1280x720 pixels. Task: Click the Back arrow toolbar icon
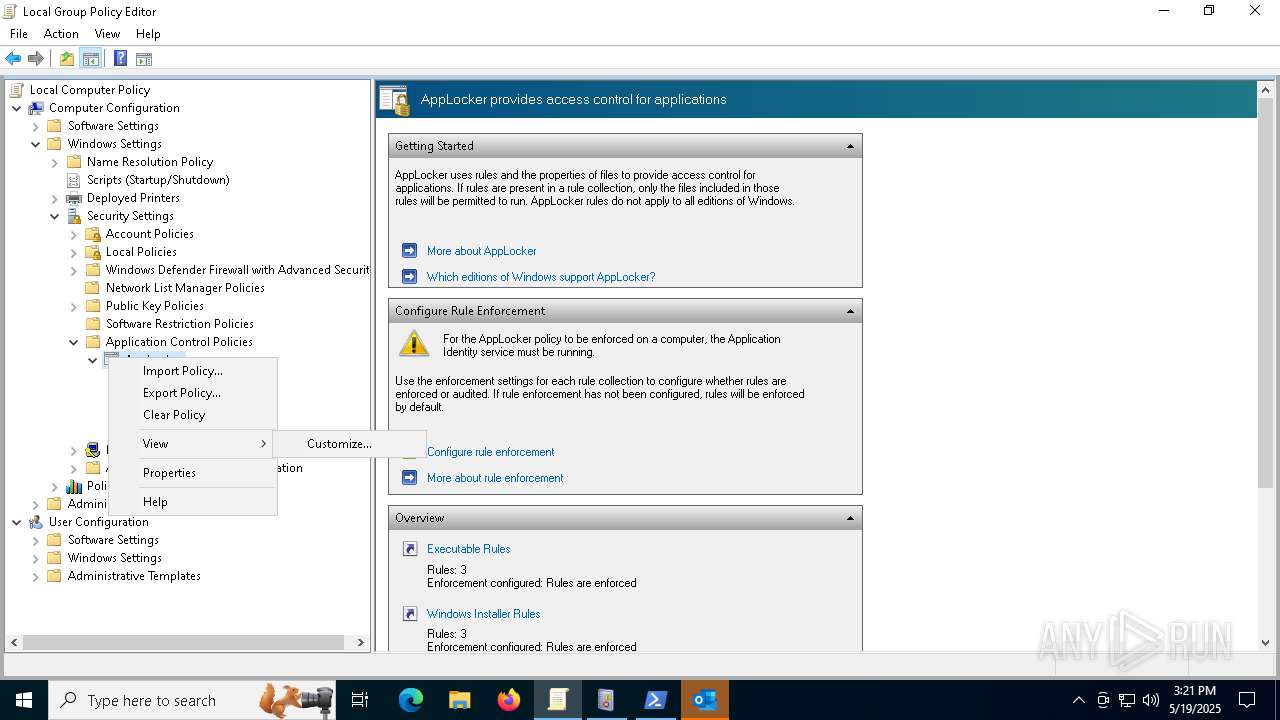13,59
